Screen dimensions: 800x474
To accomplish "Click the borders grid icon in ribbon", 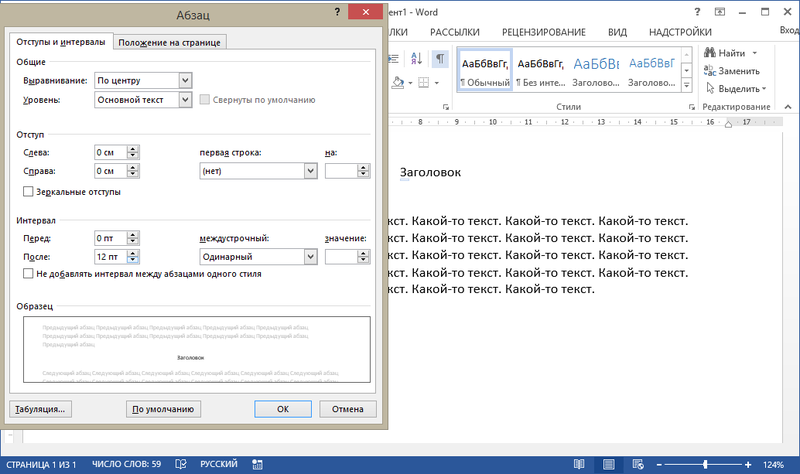I will pyautogui.click(x=423, y=82).
